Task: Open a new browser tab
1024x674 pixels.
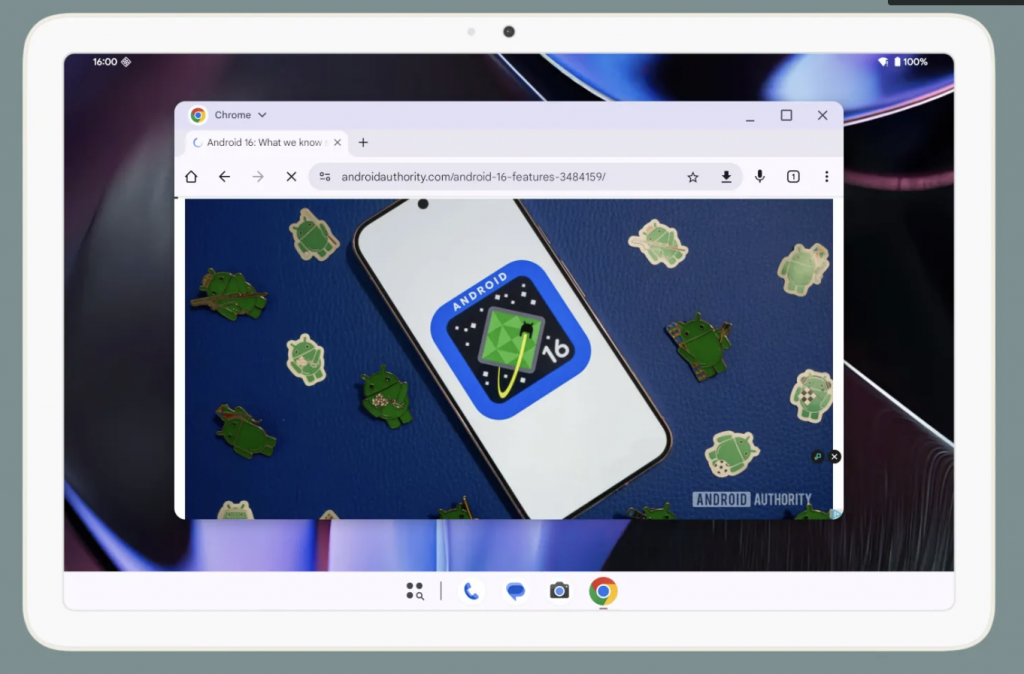Action: click(362, 142)
